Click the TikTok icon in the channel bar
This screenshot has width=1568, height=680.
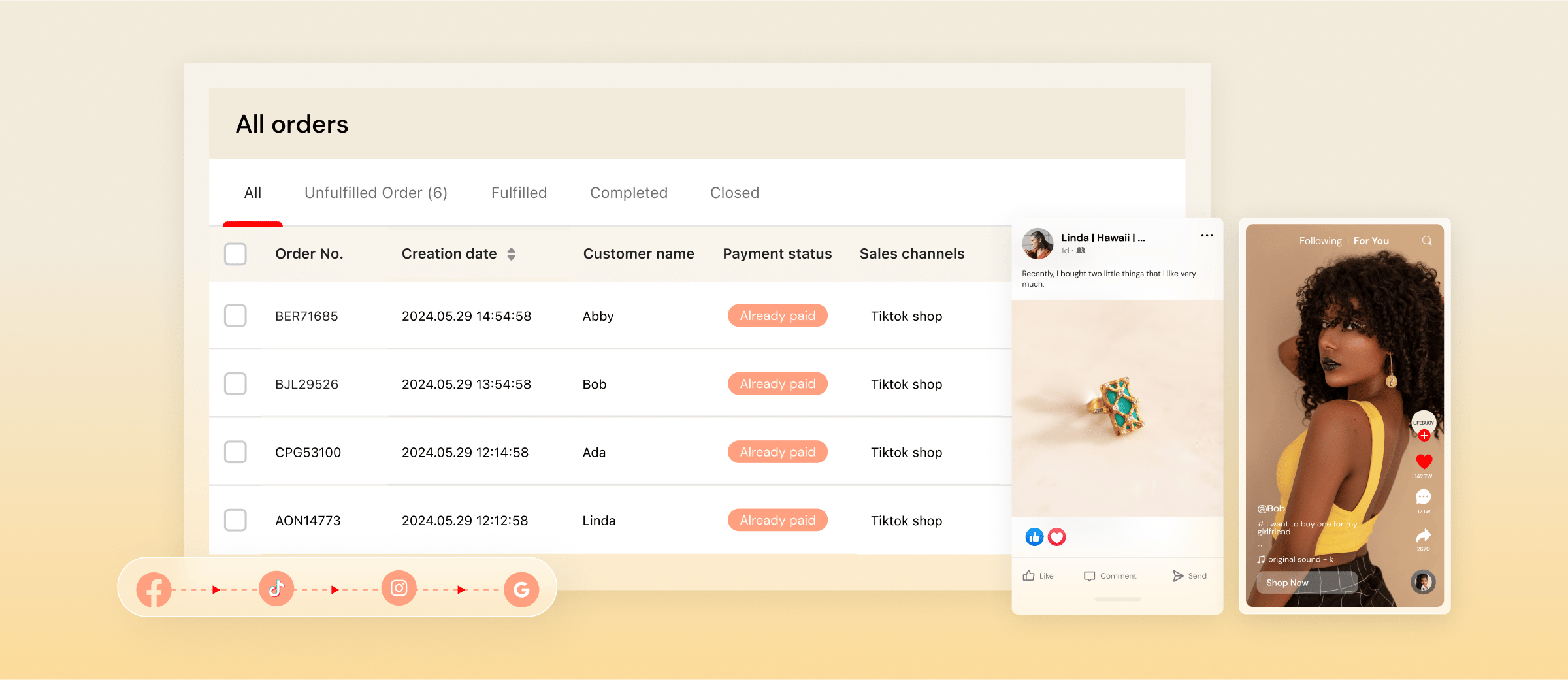pos(276,589)
